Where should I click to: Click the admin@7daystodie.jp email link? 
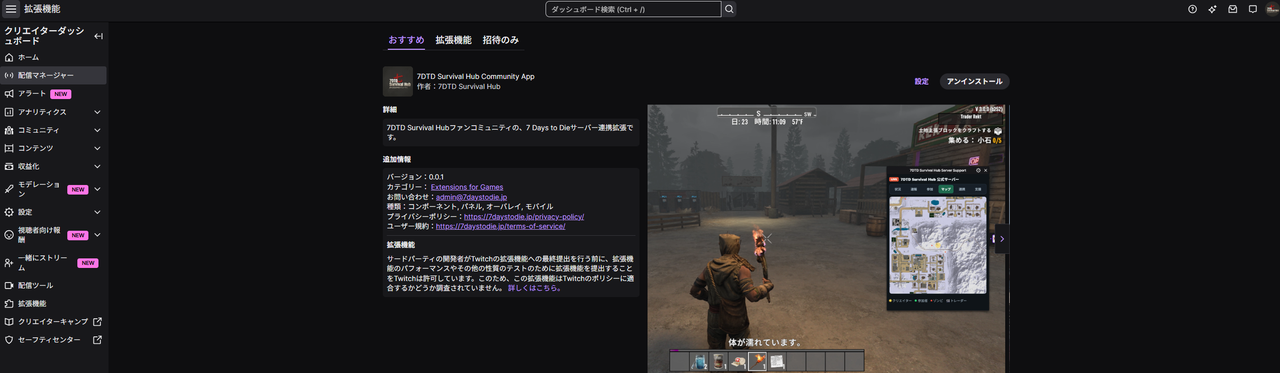tap(472, 197)
